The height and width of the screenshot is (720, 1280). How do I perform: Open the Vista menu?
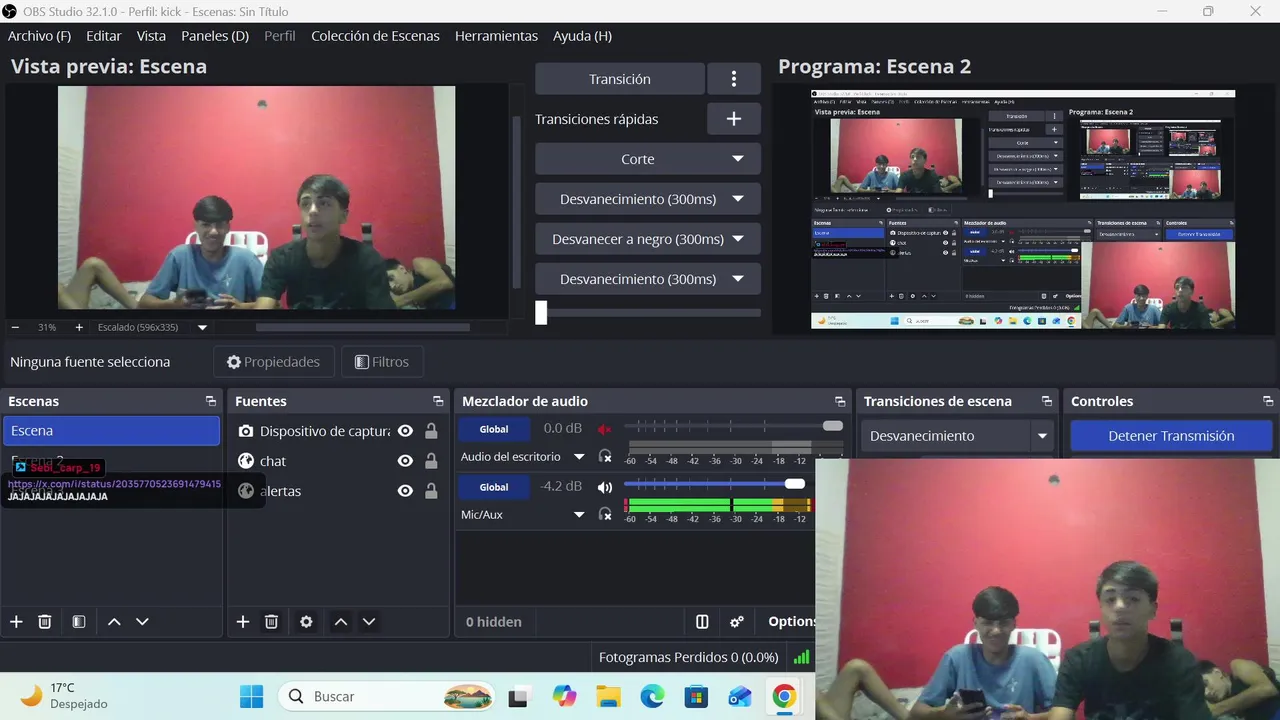click(x=151, y=36)
